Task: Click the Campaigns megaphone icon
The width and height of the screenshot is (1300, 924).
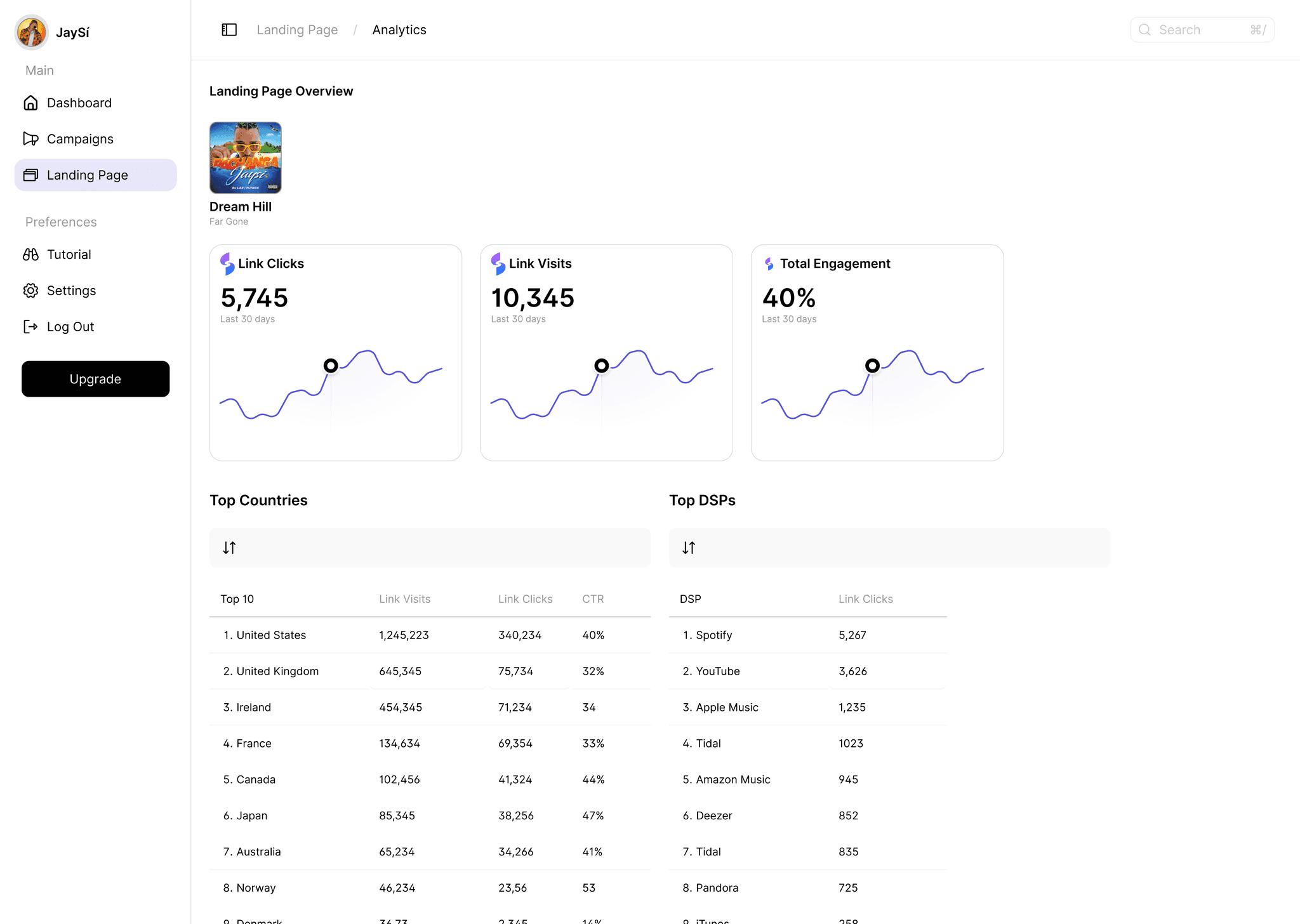Action: [30, 139]
